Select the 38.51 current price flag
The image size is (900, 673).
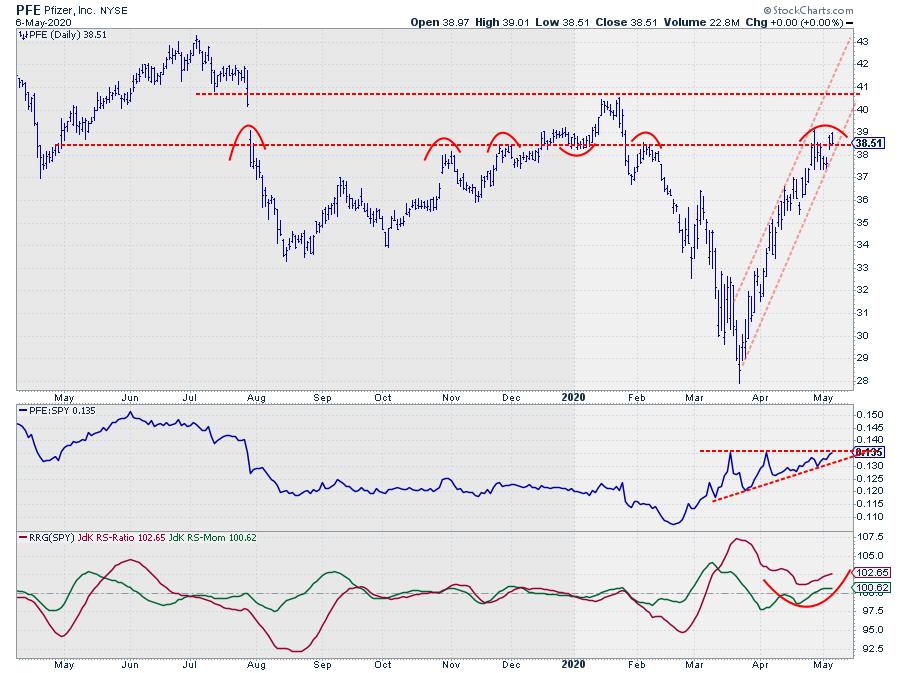tap(867, 144)
